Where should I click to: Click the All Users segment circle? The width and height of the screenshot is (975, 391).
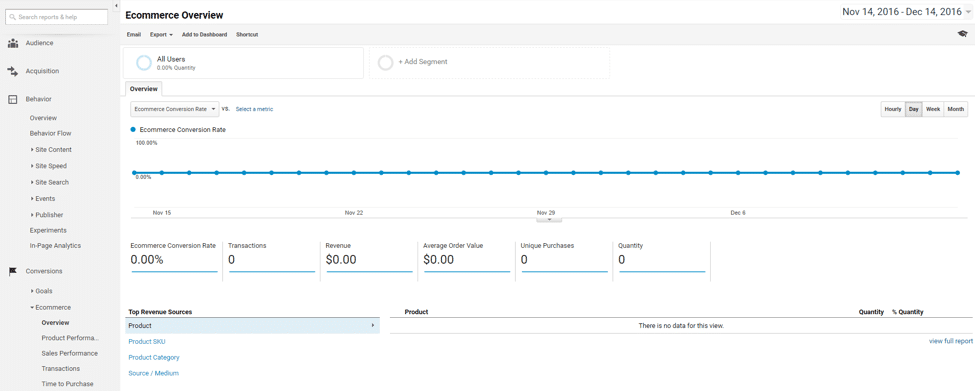(144, 63)
